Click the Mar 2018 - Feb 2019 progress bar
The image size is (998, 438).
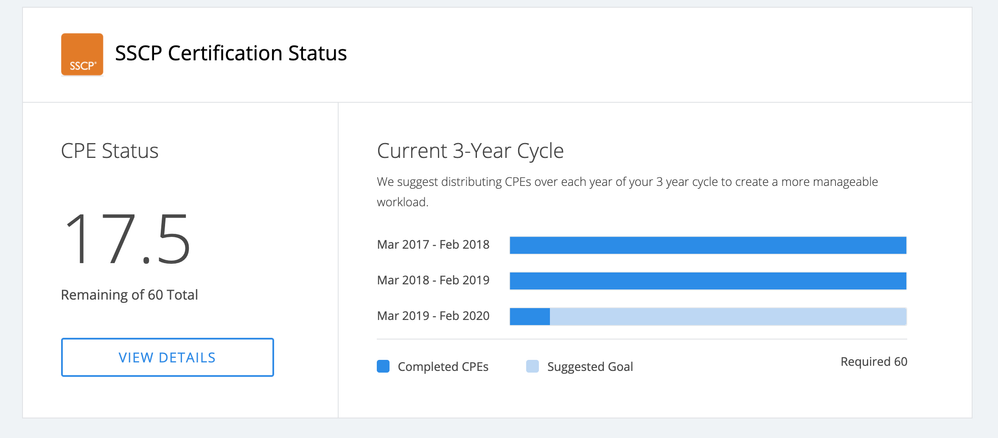[x=707, y=281]
